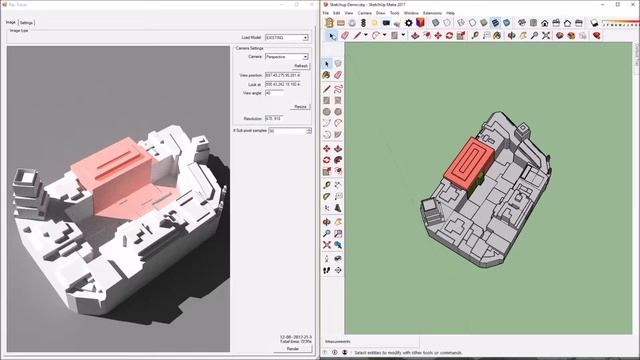This screenshot has height=360, width=640.
Task: Open the Extensions menu in SketchUp
Action: click(x=432, y=13)
